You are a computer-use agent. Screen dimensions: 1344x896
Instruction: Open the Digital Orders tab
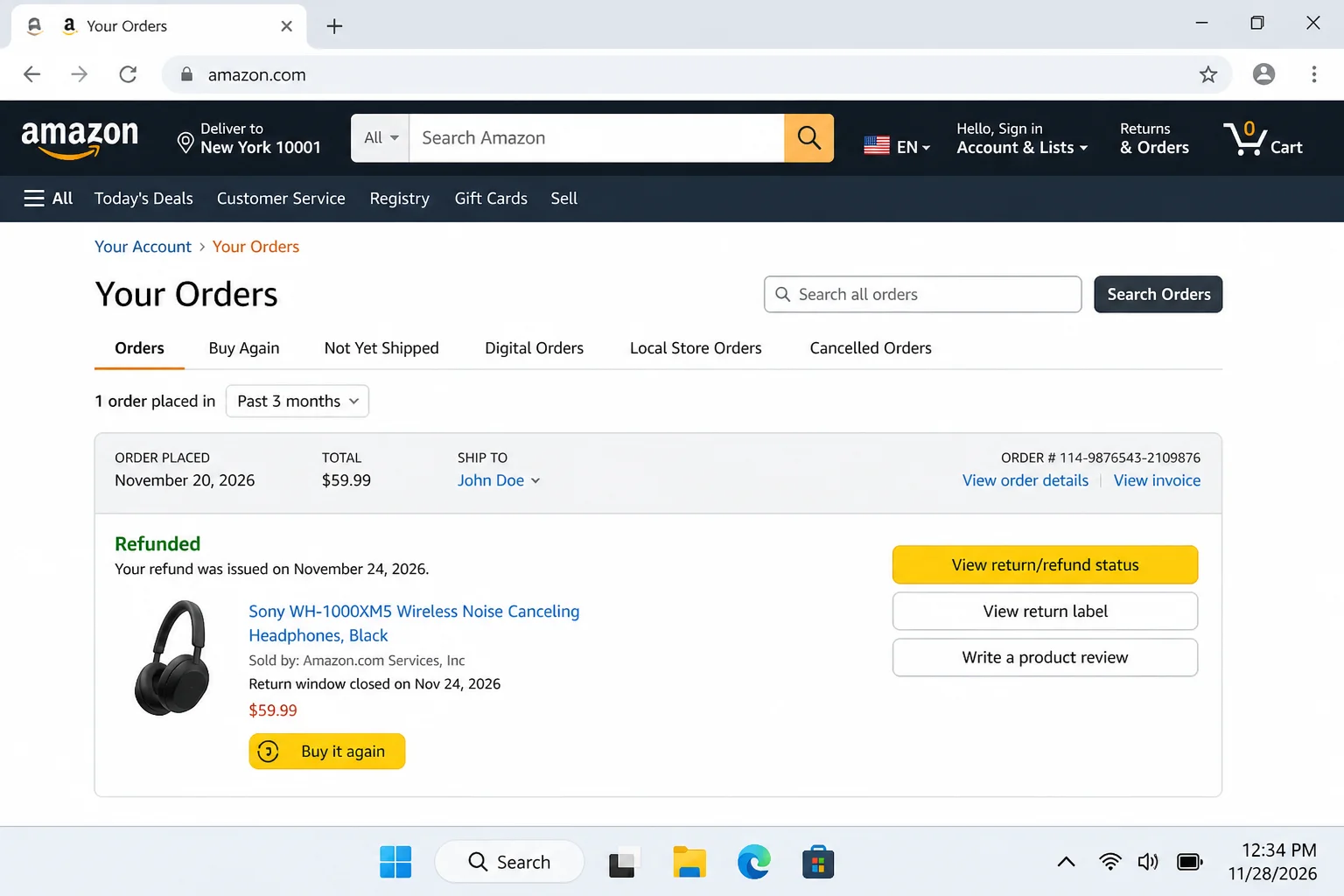pos(534,348)
